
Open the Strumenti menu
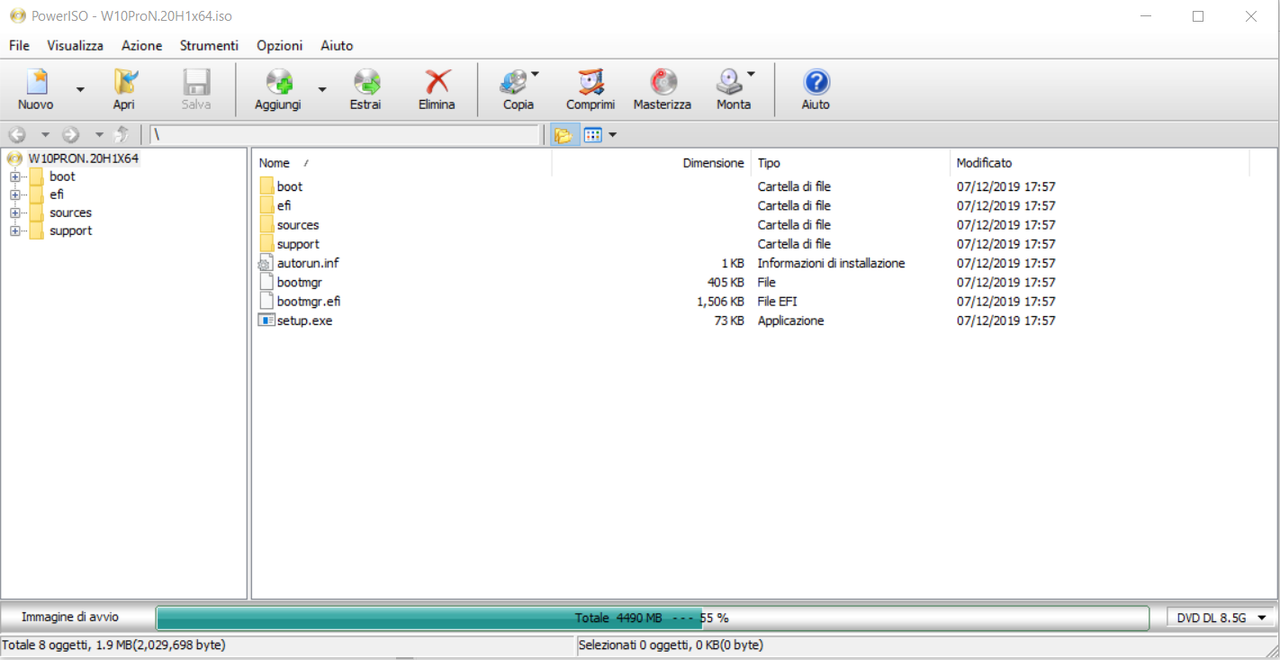[209, 45]
